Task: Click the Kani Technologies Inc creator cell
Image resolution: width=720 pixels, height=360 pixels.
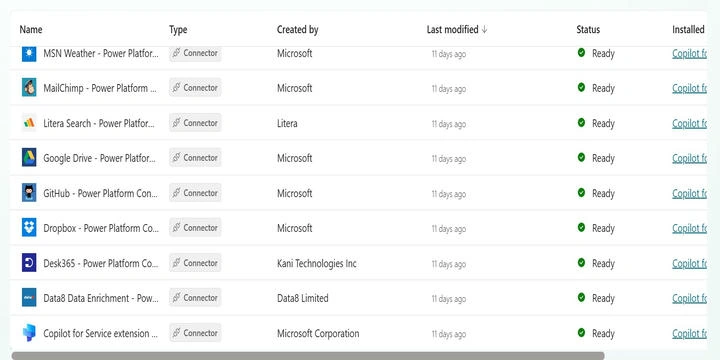Action: tap(317, 264)
